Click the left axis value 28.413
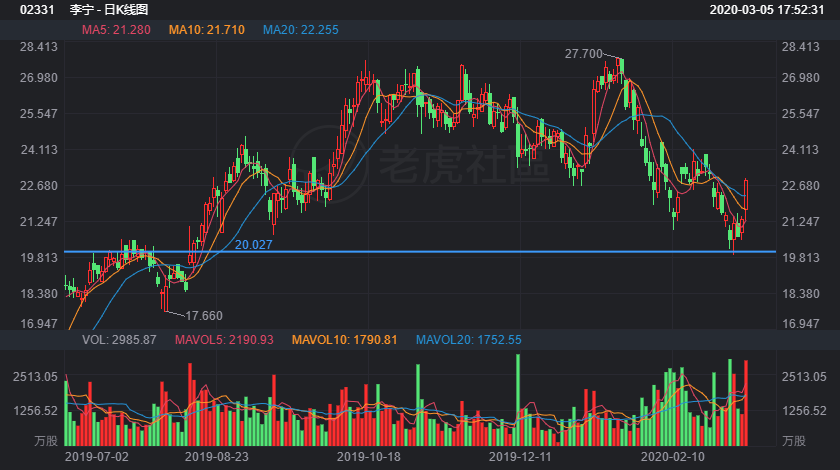 click(39, 47)
